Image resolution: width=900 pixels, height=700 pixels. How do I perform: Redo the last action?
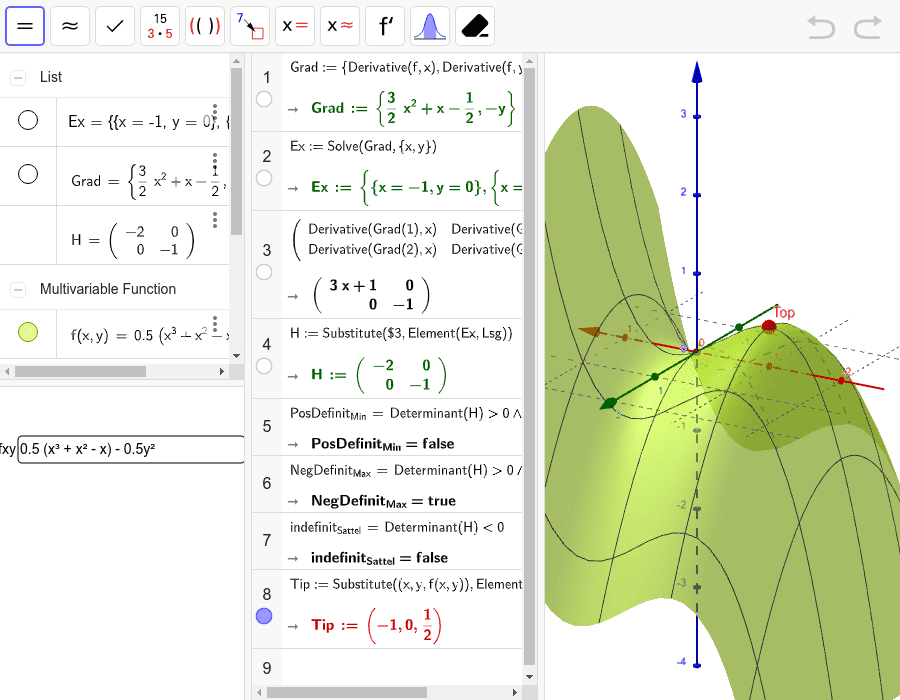tap(867, 27)
